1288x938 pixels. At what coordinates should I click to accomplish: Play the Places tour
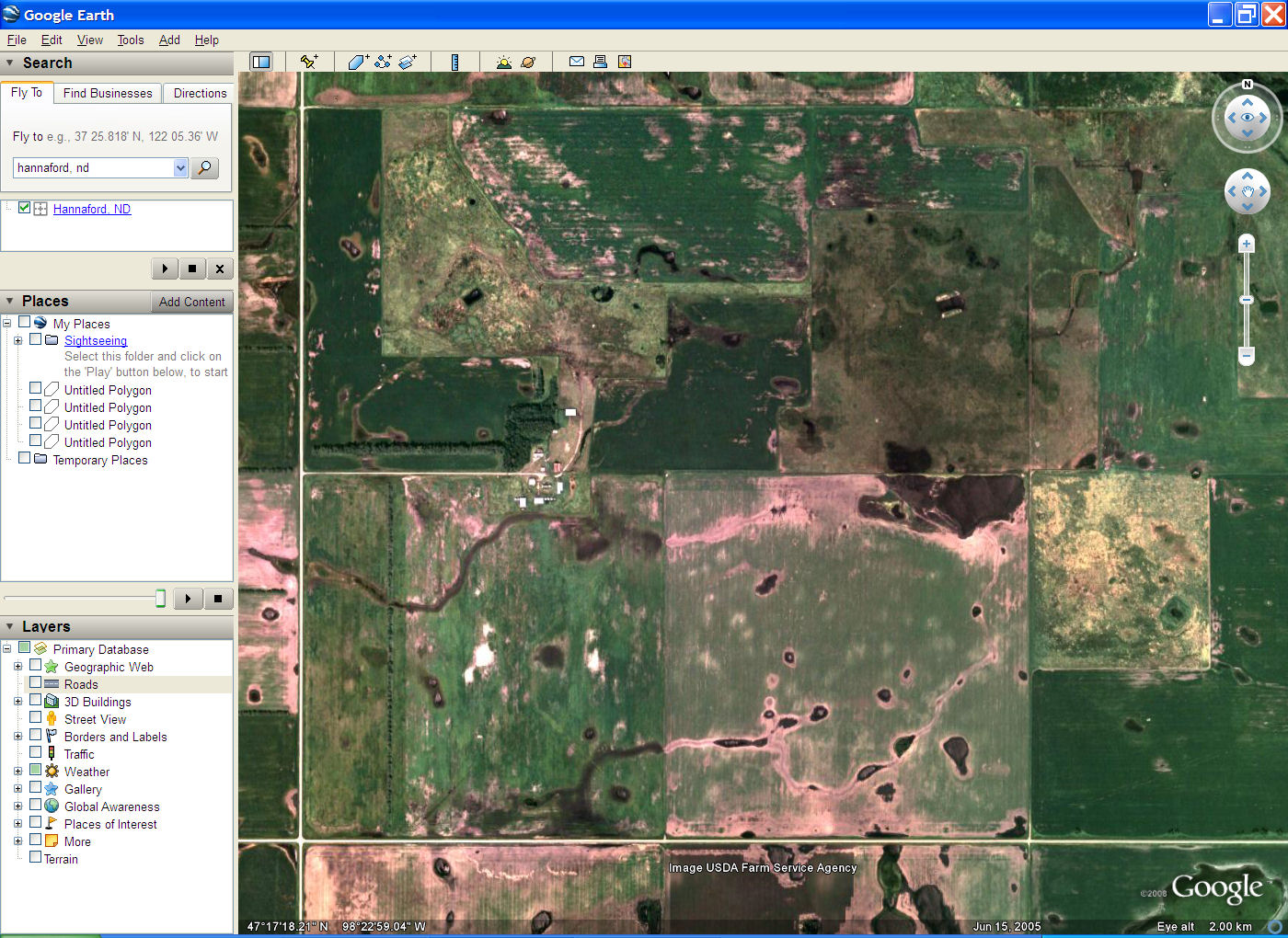click(189, 599)
